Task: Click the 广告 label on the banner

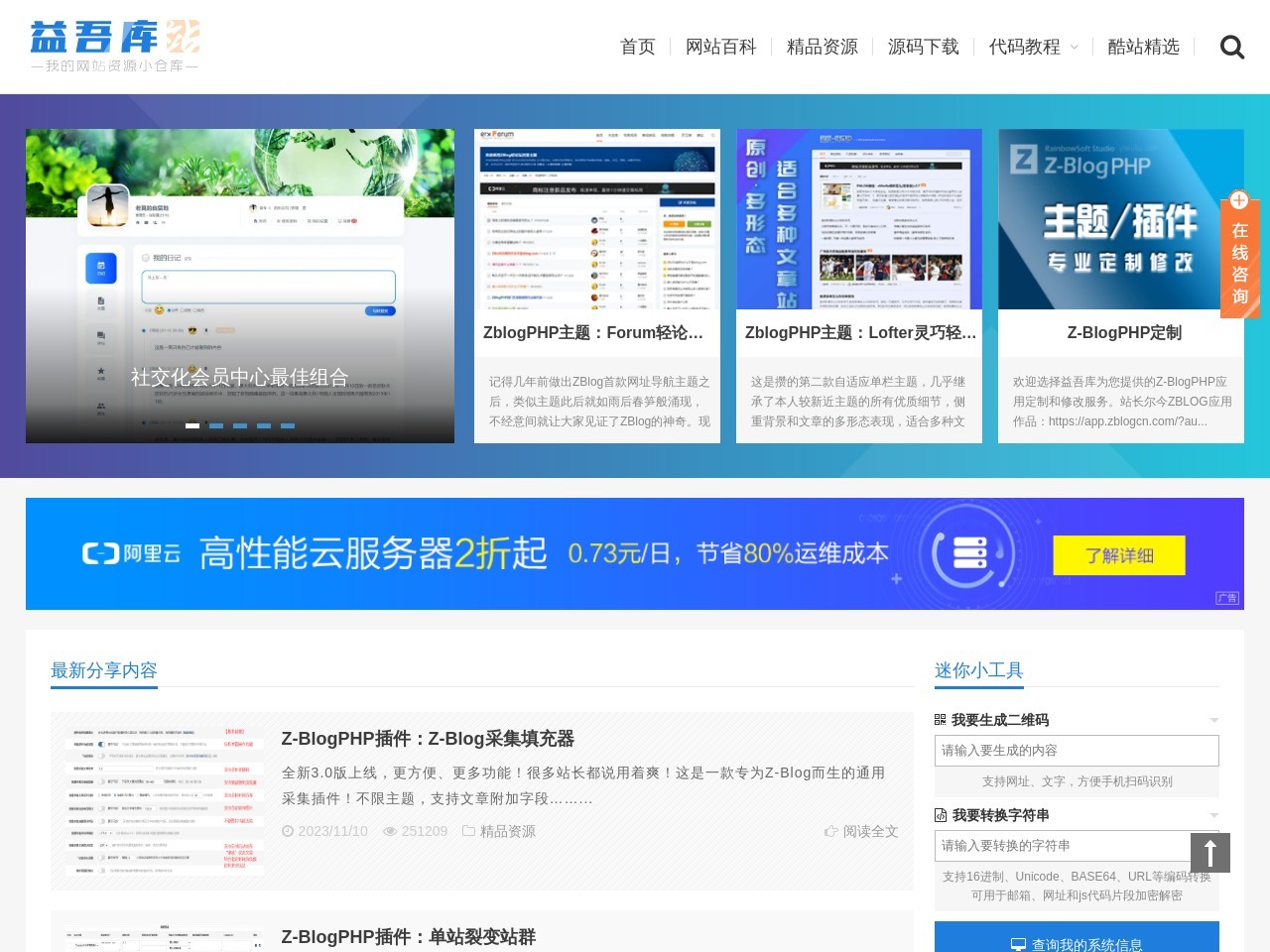Action: [1227, 598]
